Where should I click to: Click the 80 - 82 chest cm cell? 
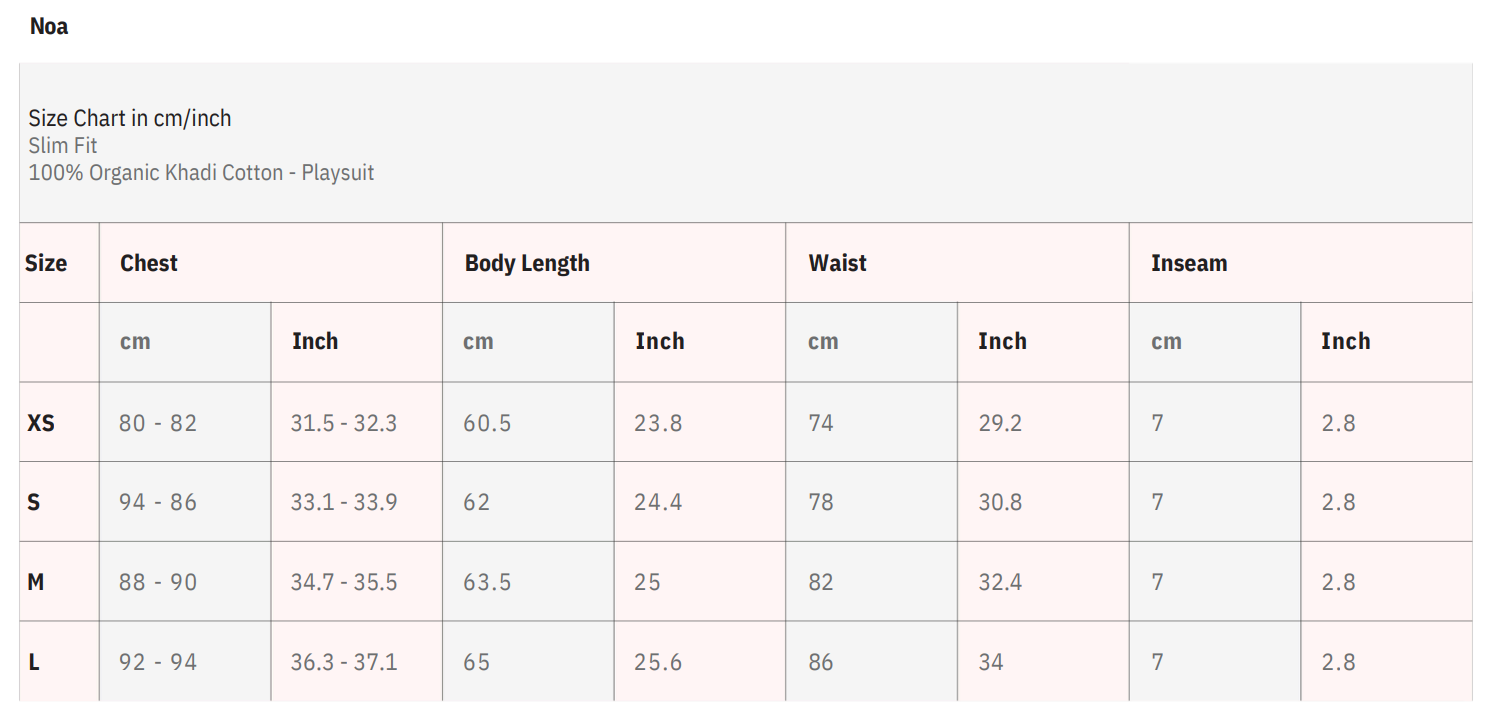pyautogui.click(x=158, y=423)
